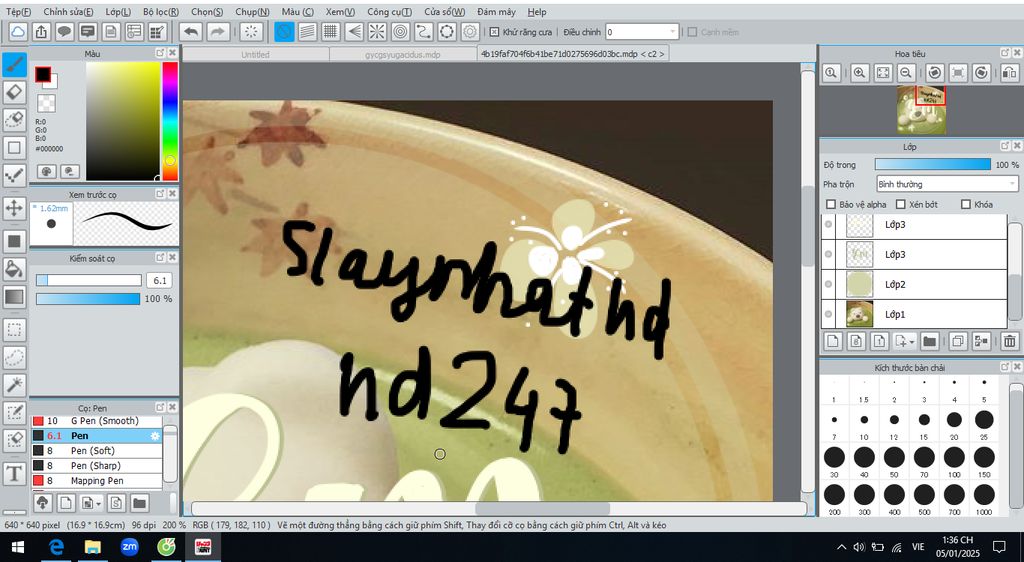Screen dimensions: 1024x562
Task: Enable Khóa layer lock checkbox
Action: (x=966, y=204)
